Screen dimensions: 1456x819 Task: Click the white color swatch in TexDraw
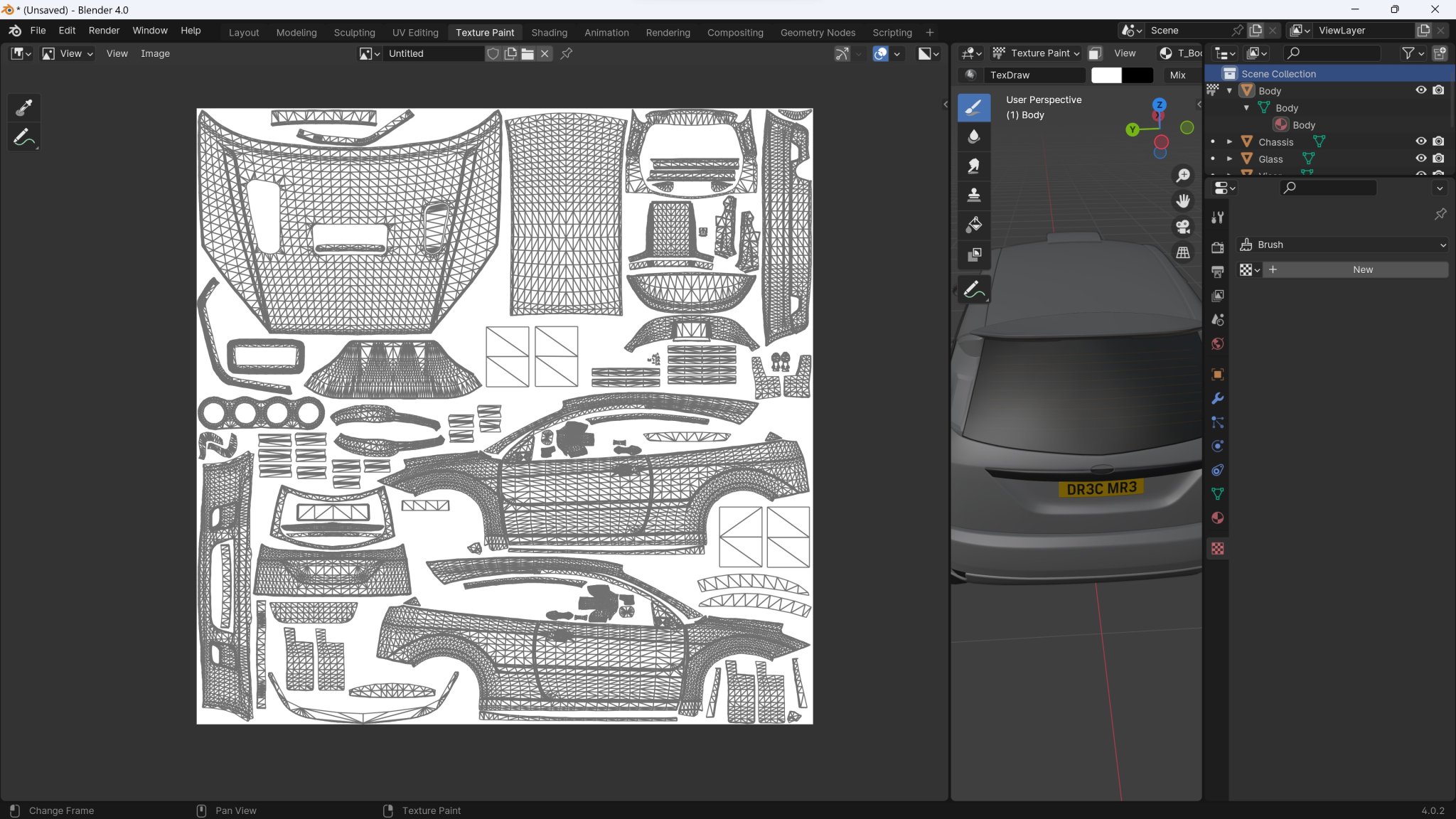coord(1106,75)
